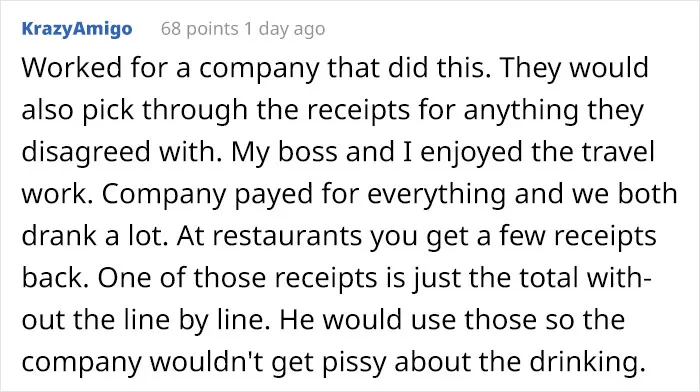Click the word through in the comment
Image resolution: width=700 pixels, height=392 pixels.
click(195, 110)
